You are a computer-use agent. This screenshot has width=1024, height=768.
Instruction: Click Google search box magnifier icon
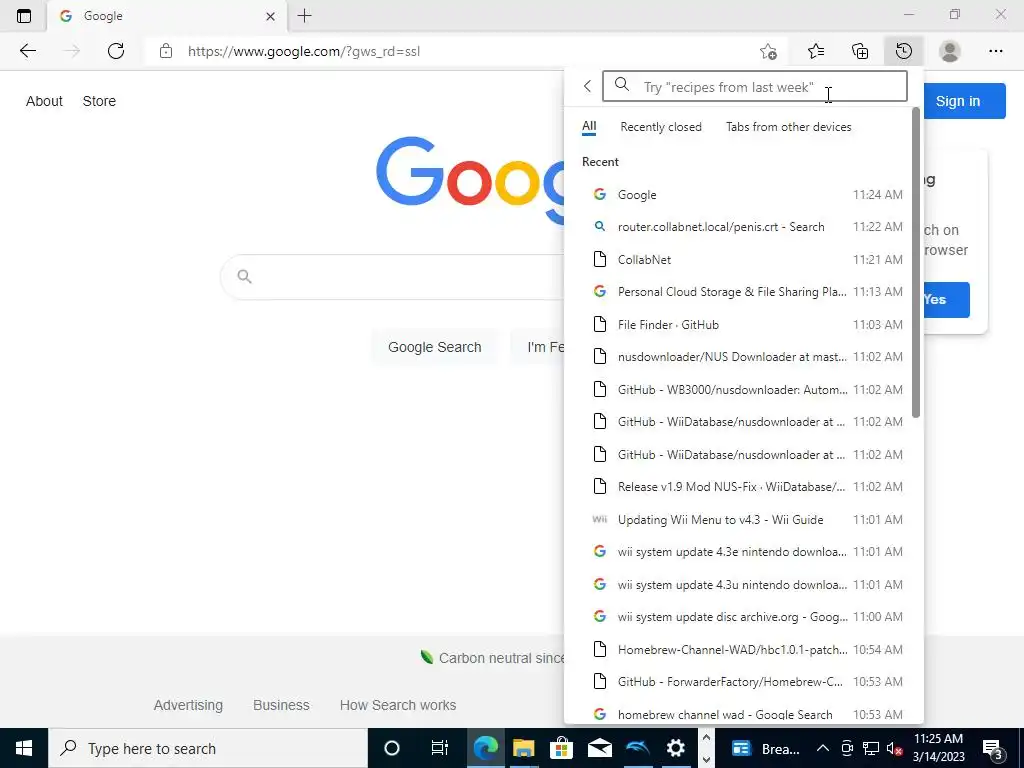click(244, 276)
